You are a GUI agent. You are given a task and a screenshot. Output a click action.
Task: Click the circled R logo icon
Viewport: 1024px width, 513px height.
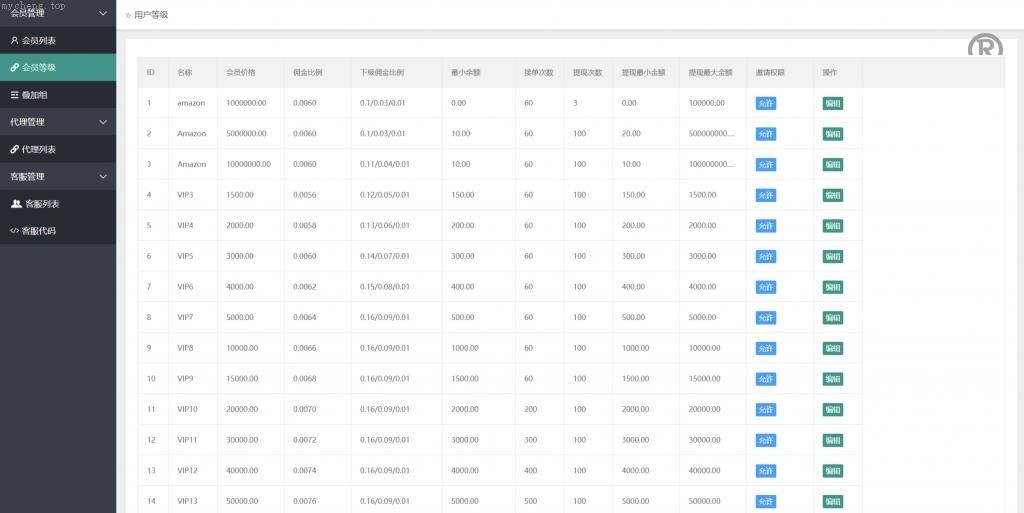pos(985,47)
